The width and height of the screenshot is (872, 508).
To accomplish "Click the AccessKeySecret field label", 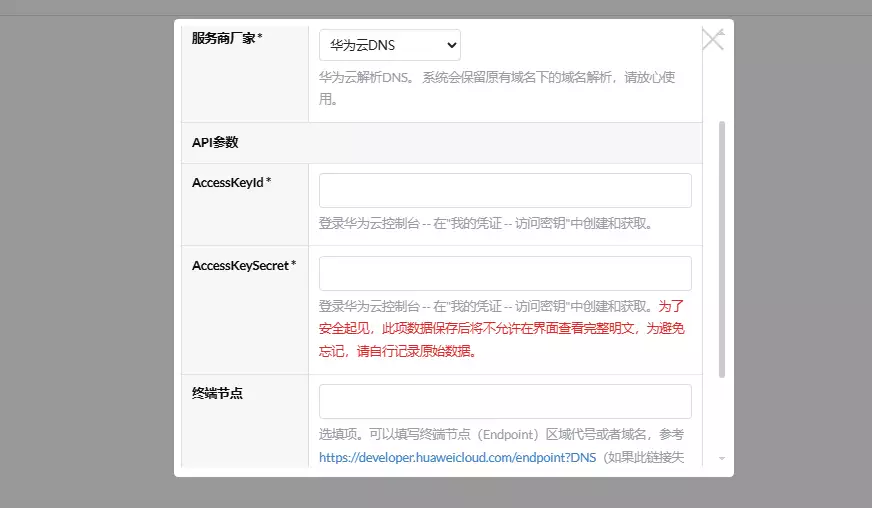I will pos(243,265).
